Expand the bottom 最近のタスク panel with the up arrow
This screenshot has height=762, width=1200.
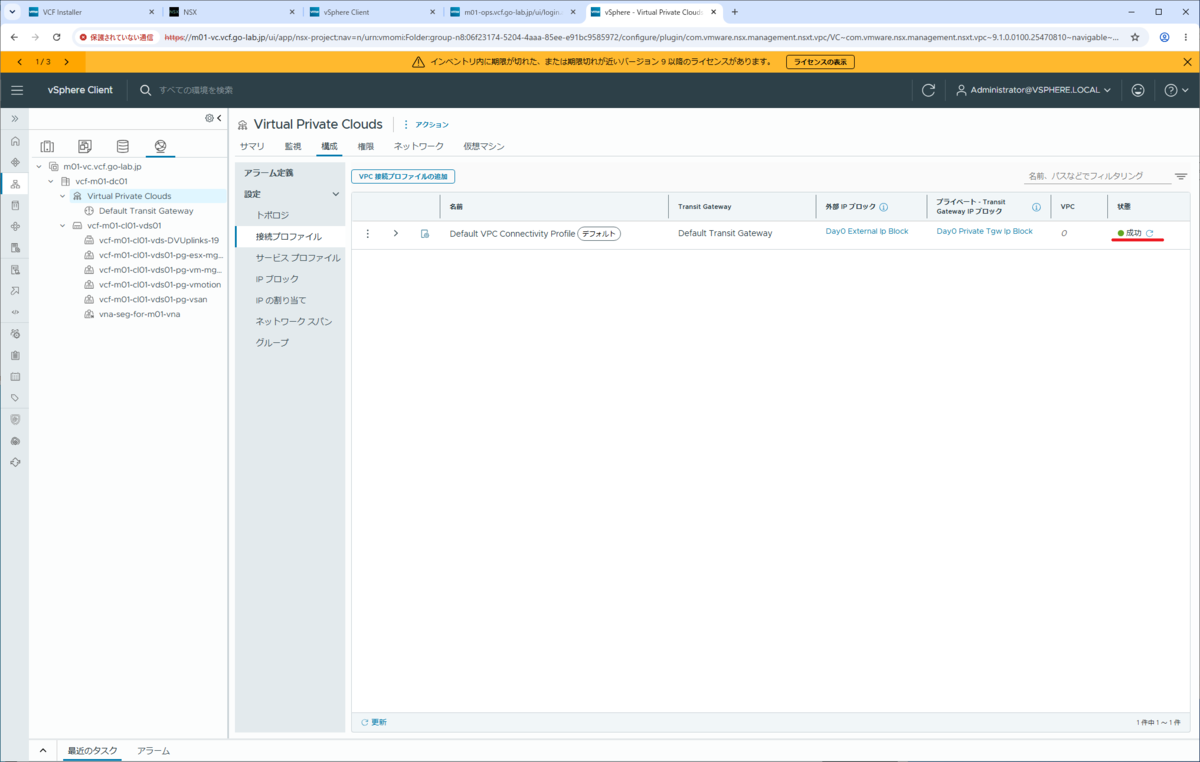click(43, 750)
